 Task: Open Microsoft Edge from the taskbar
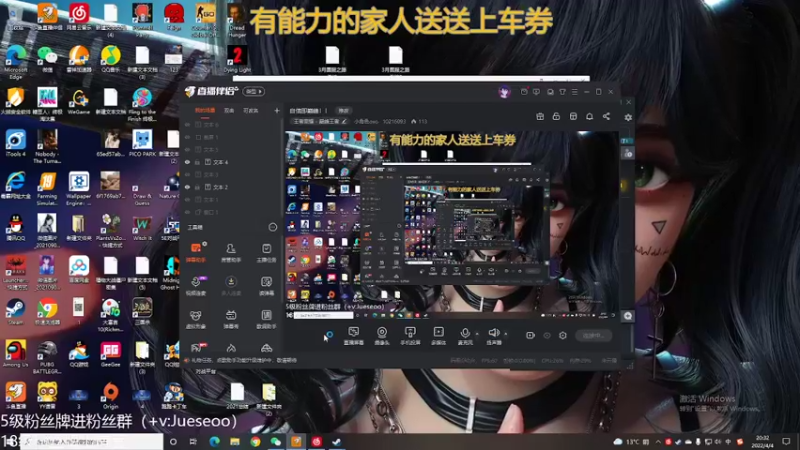point(214,442)
